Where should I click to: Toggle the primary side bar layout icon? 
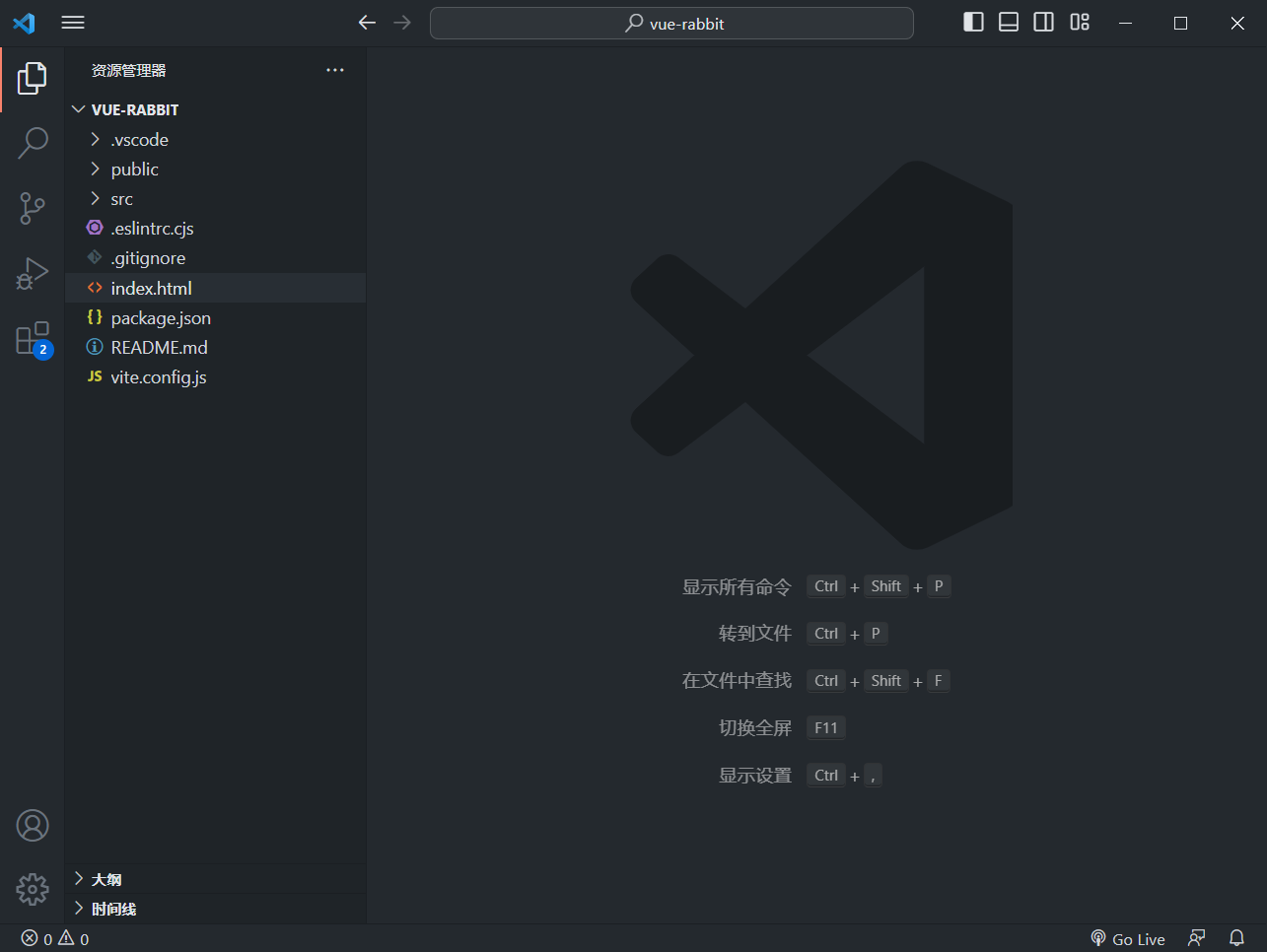(973, 23)
